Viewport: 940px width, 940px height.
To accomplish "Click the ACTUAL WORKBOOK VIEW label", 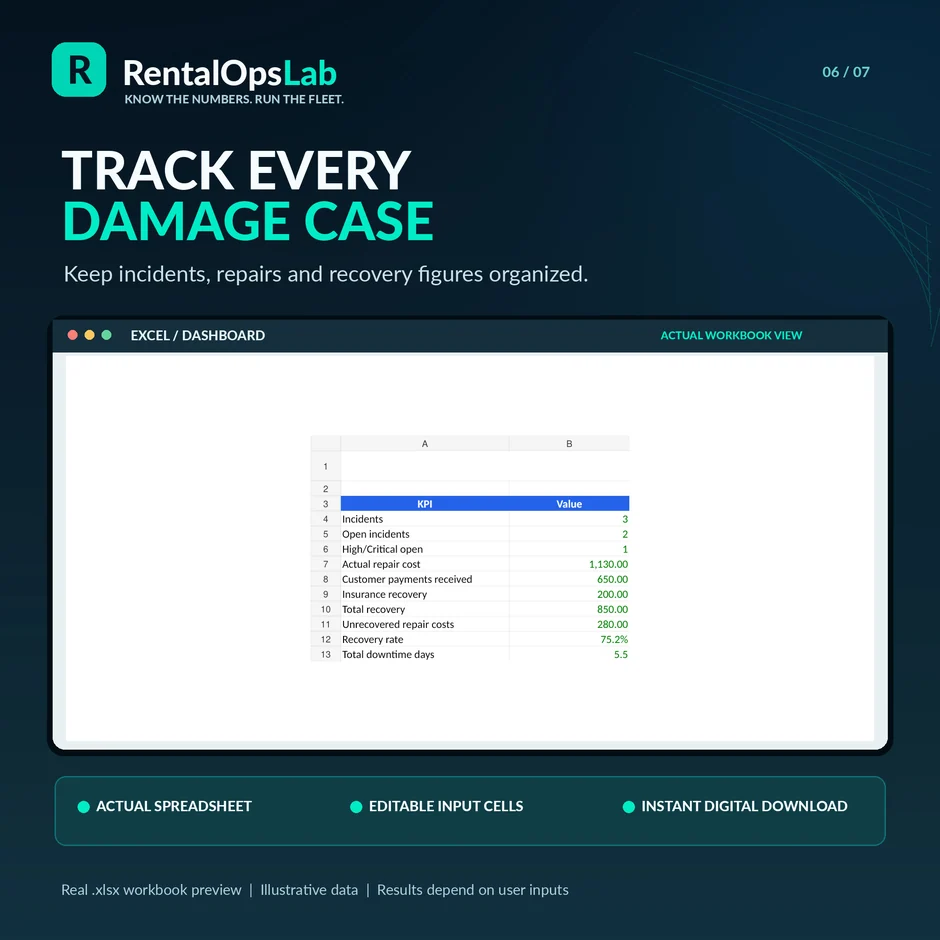I will click(731, 335).
